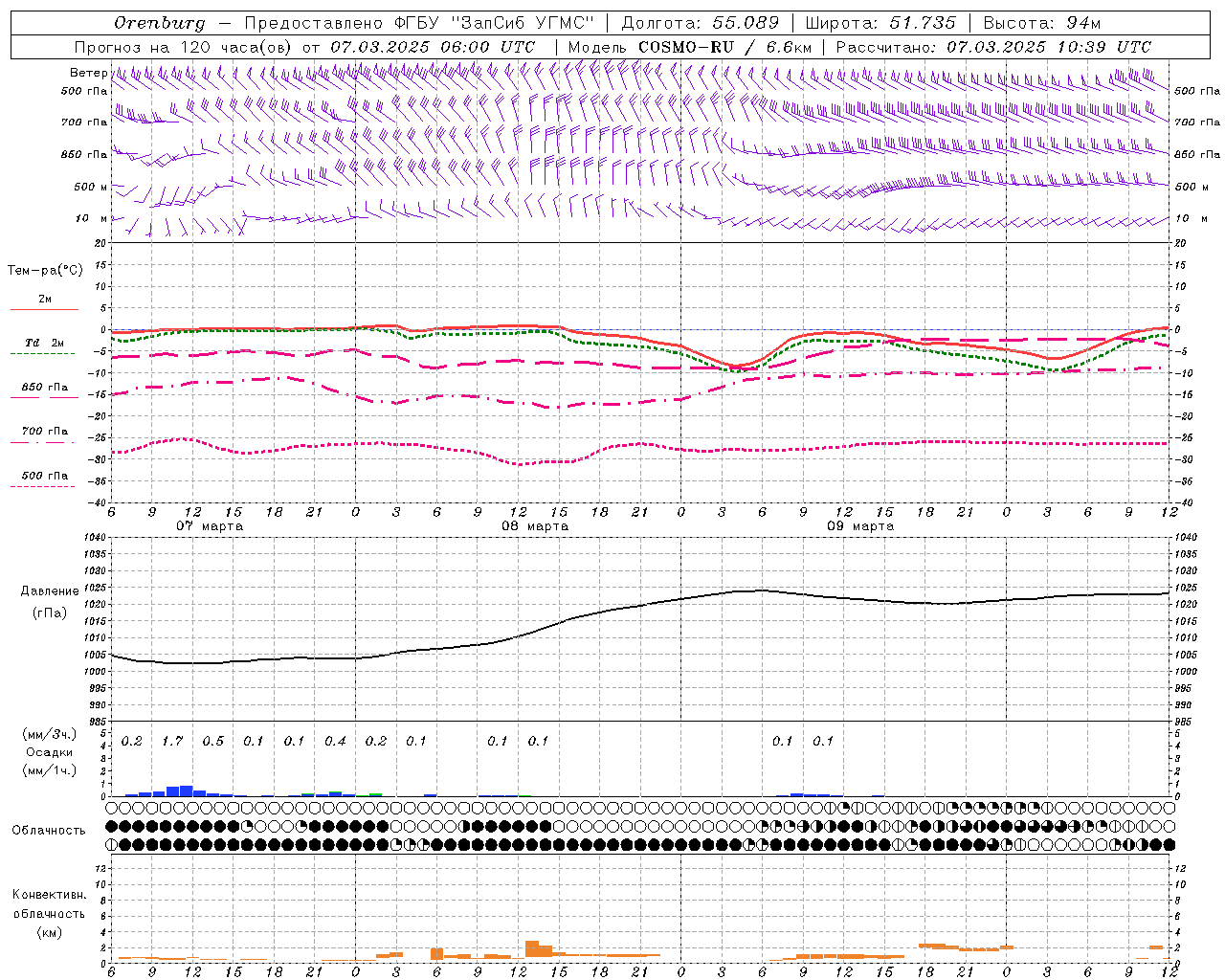Select the 'Долгота: 55.089' longitude field

click(x=700, y=23)
